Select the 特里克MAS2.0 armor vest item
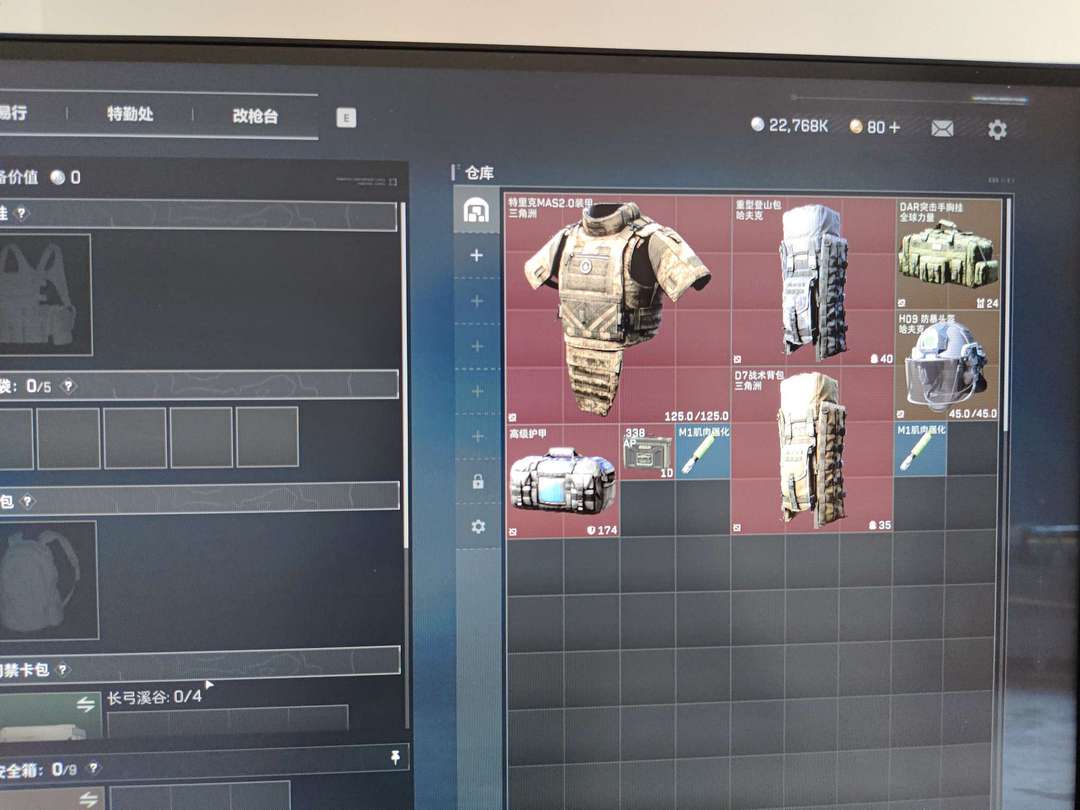The image size is (1080, 810). click(618, 308)
